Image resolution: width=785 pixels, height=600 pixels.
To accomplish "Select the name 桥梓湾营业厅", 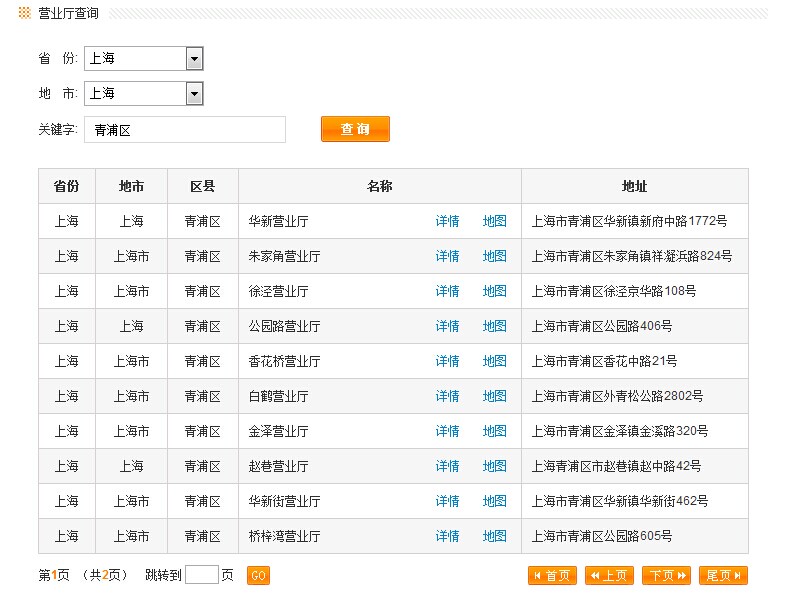I will click(284, 537).
